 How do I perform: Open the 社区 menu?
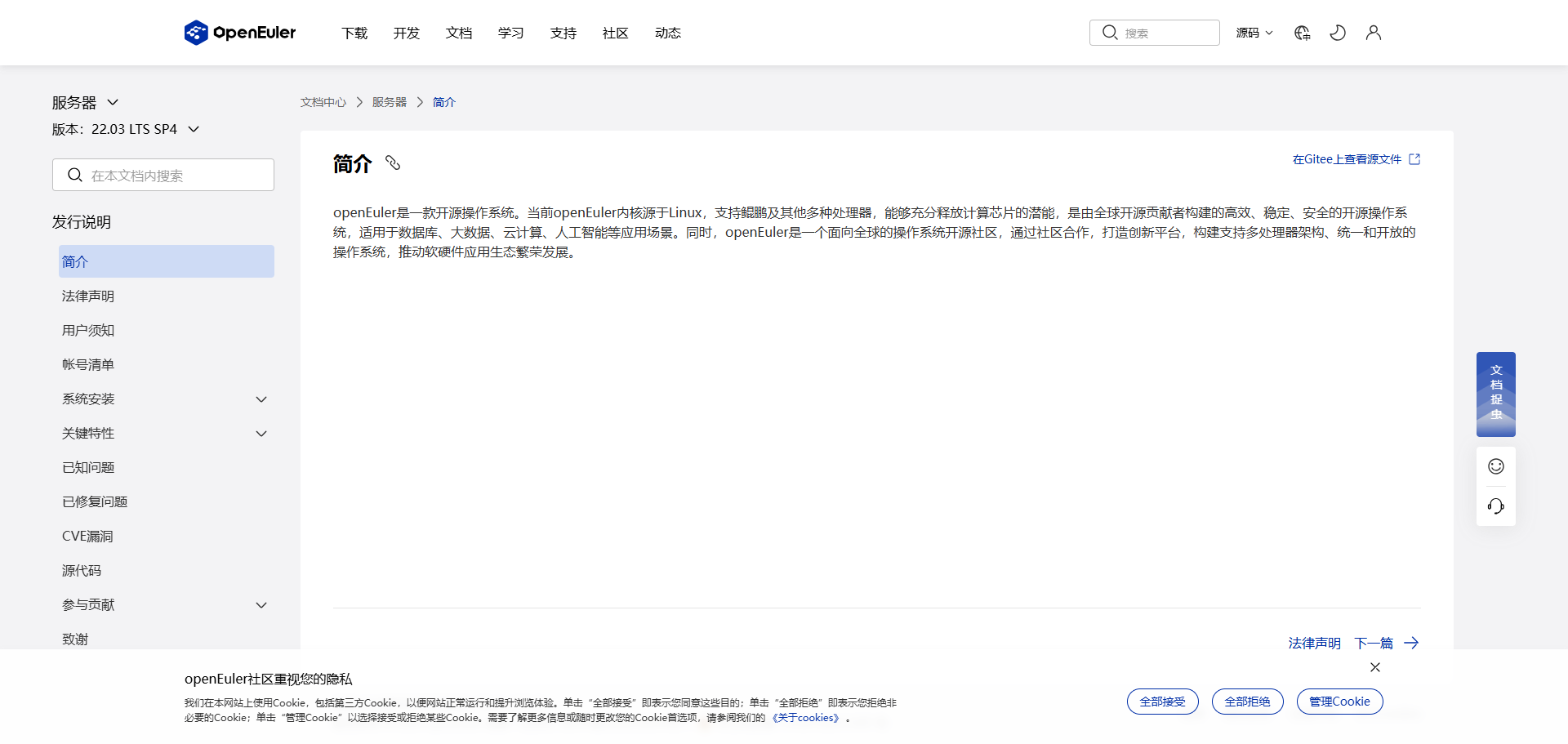(x=616, y=33)
